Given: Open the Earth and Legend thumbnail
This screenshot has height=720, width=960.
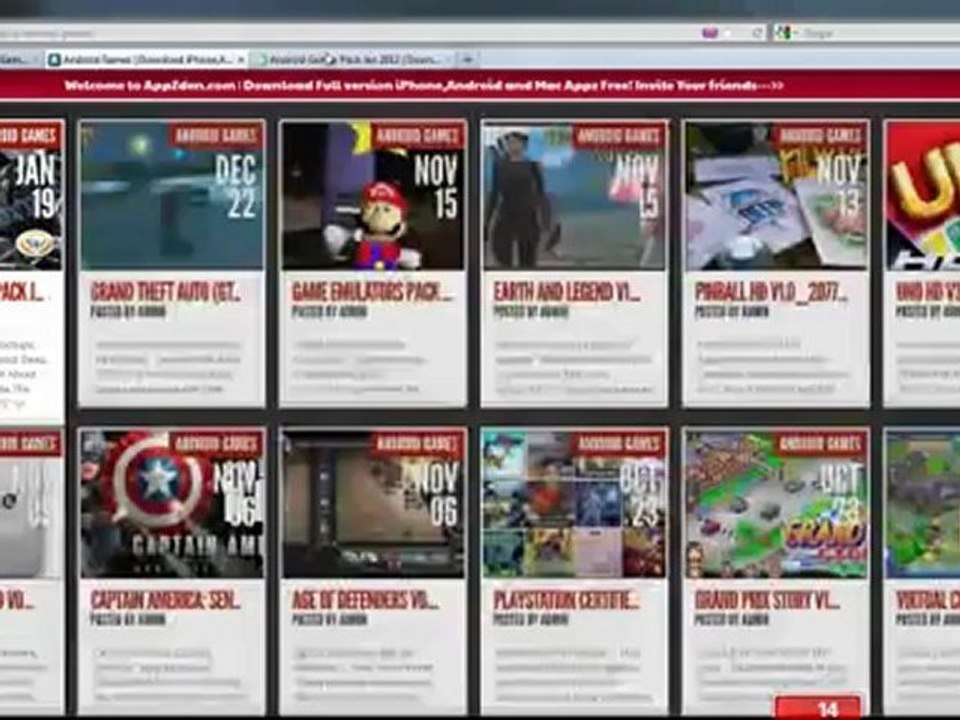Looking at the screenshot, I should [574, 196].
